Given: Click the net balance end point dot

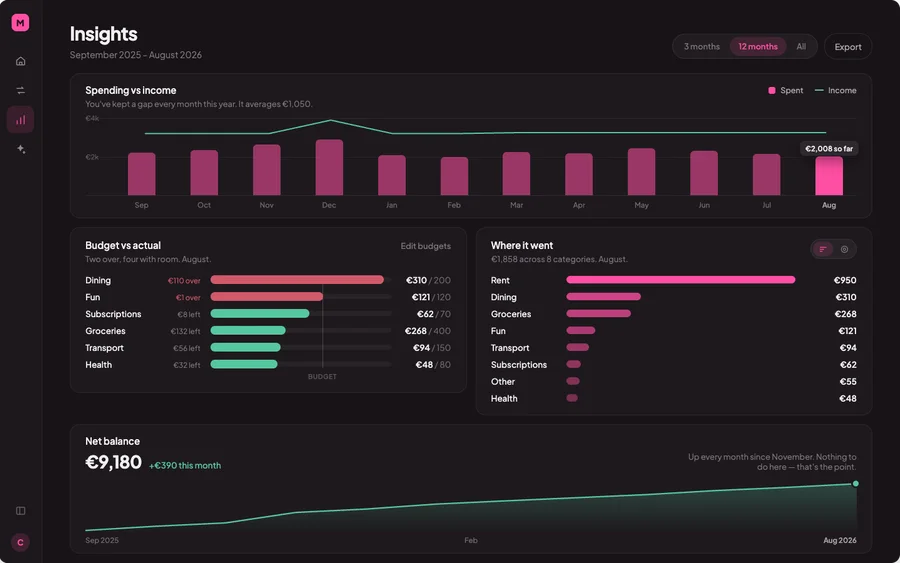Looking at the screenshot, I should pos(855,484).
